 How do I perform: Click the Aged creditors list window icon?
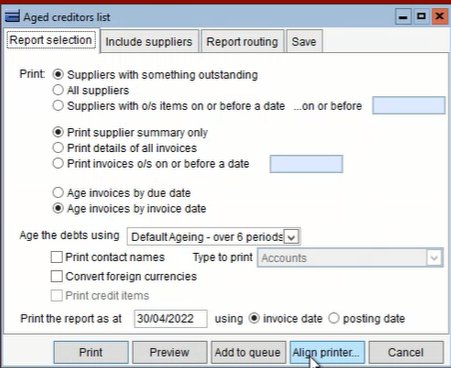[12, 16]
